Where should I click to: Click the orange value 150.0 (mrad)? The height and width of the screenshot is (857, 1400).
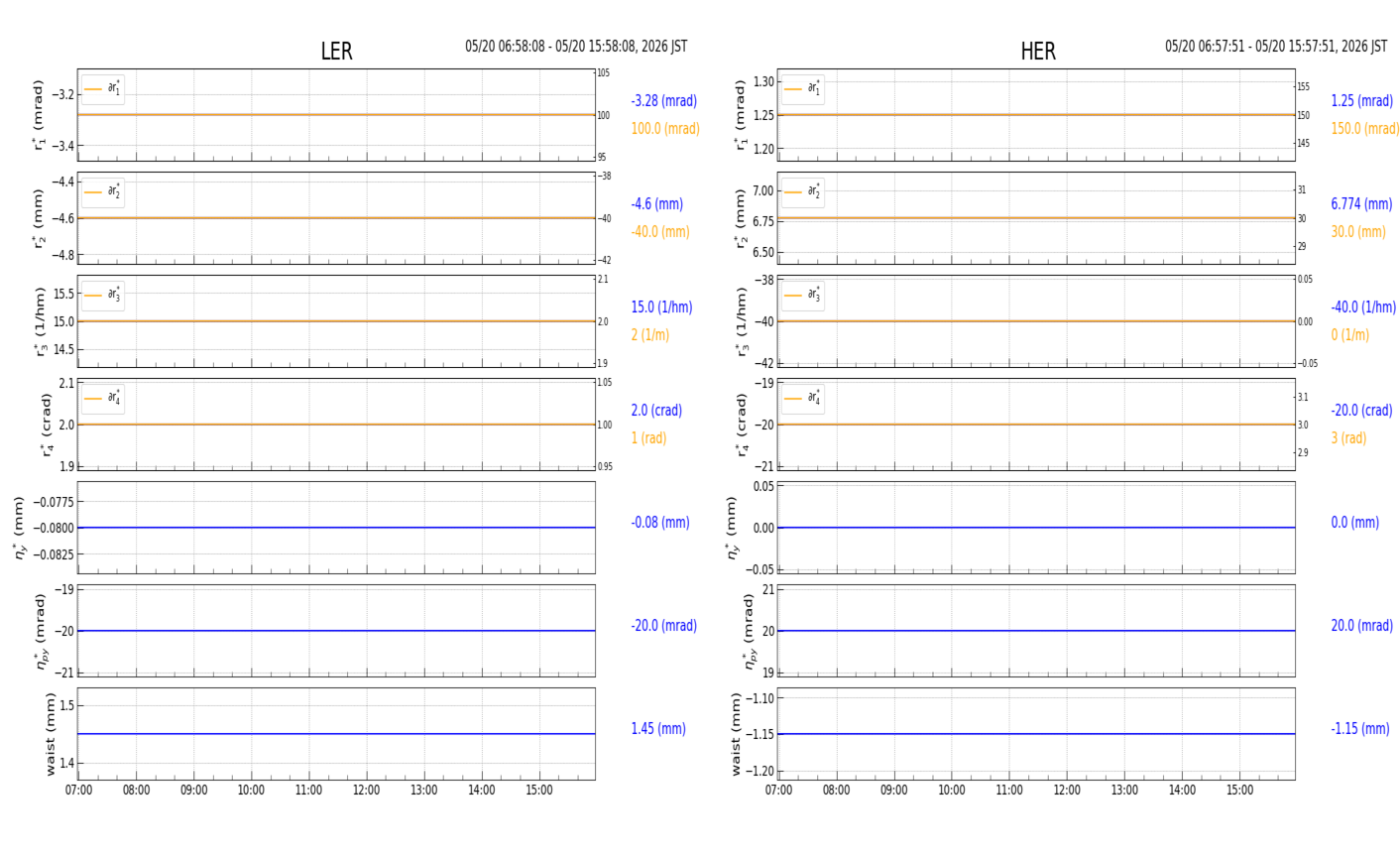tap(1365, 129)
